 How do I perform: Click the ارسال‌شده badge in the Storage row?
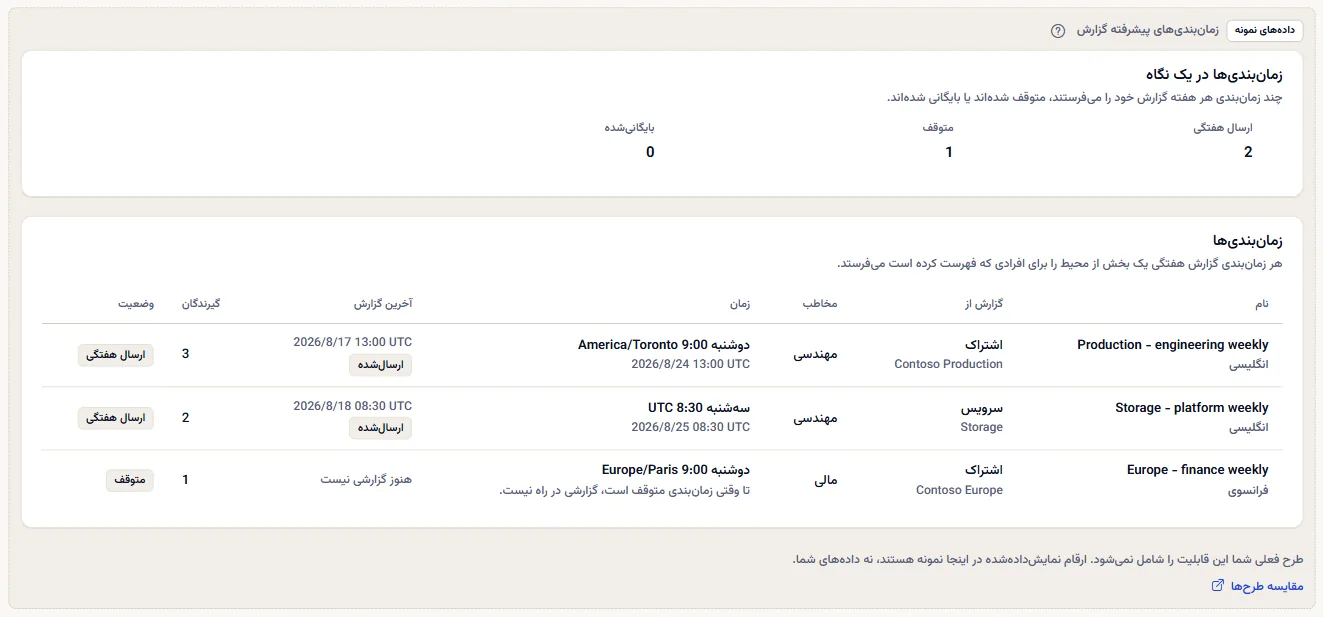(x=381, y=428)
